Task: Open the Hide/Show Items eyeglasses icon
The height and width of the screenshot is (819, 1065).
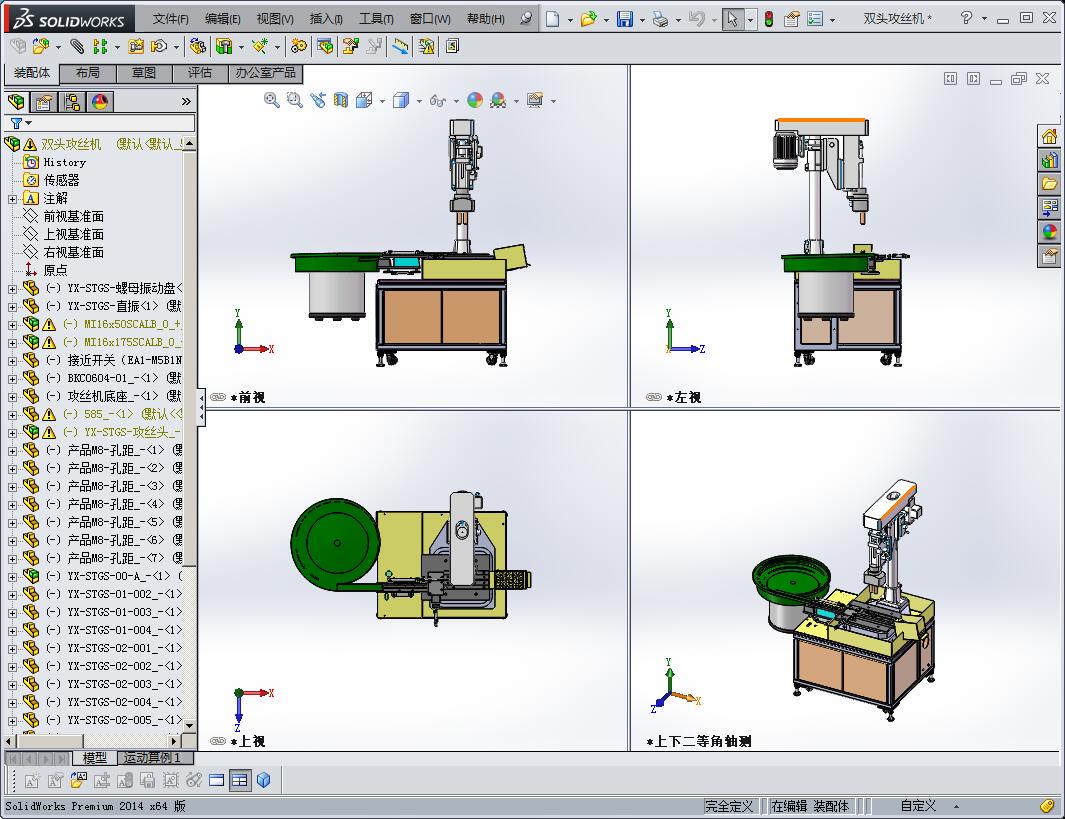Action: [437, 100]
